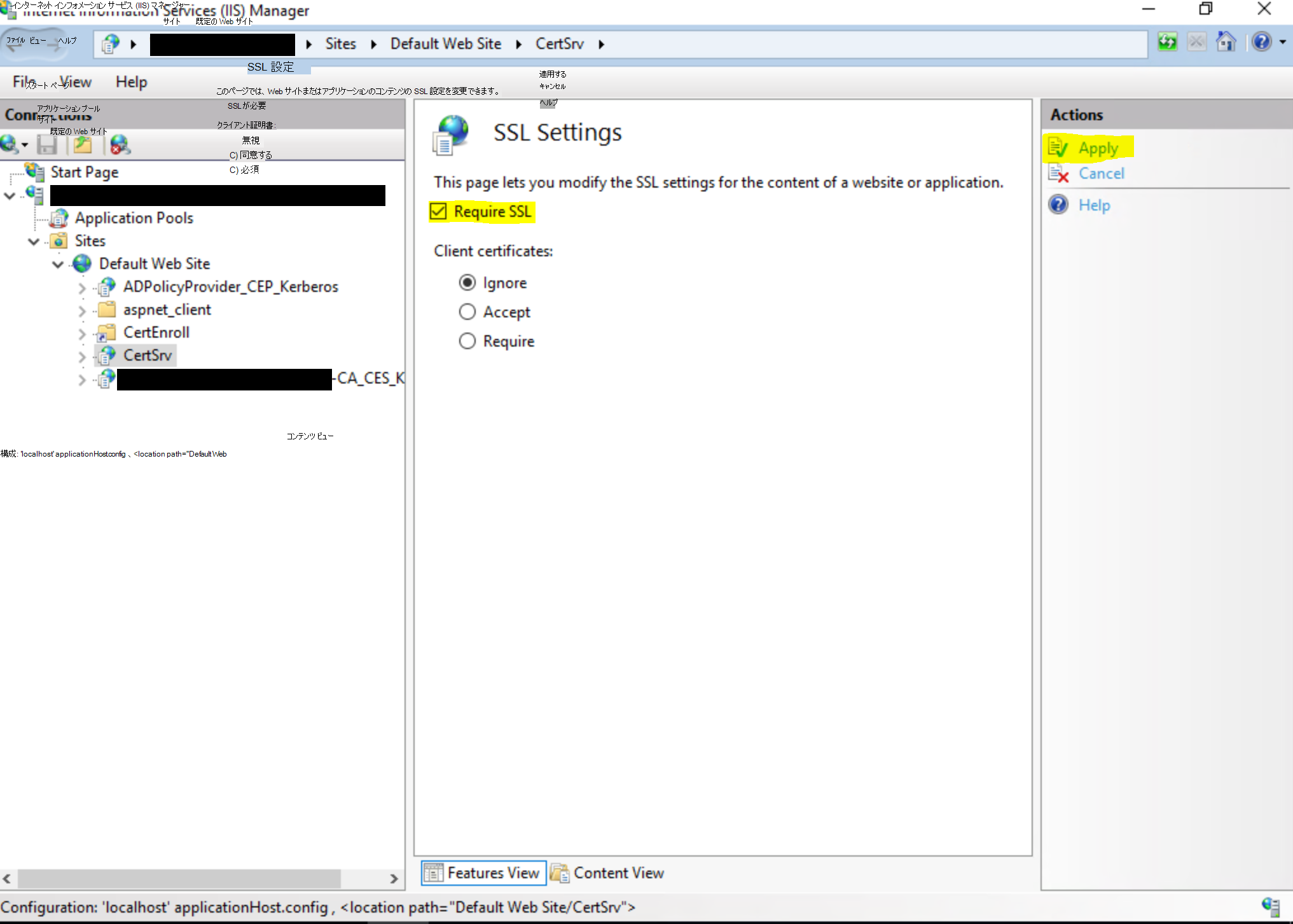1293x924 pixels.
Task: Select the Application Pools tree item
Action: click(x=134, y=217)
